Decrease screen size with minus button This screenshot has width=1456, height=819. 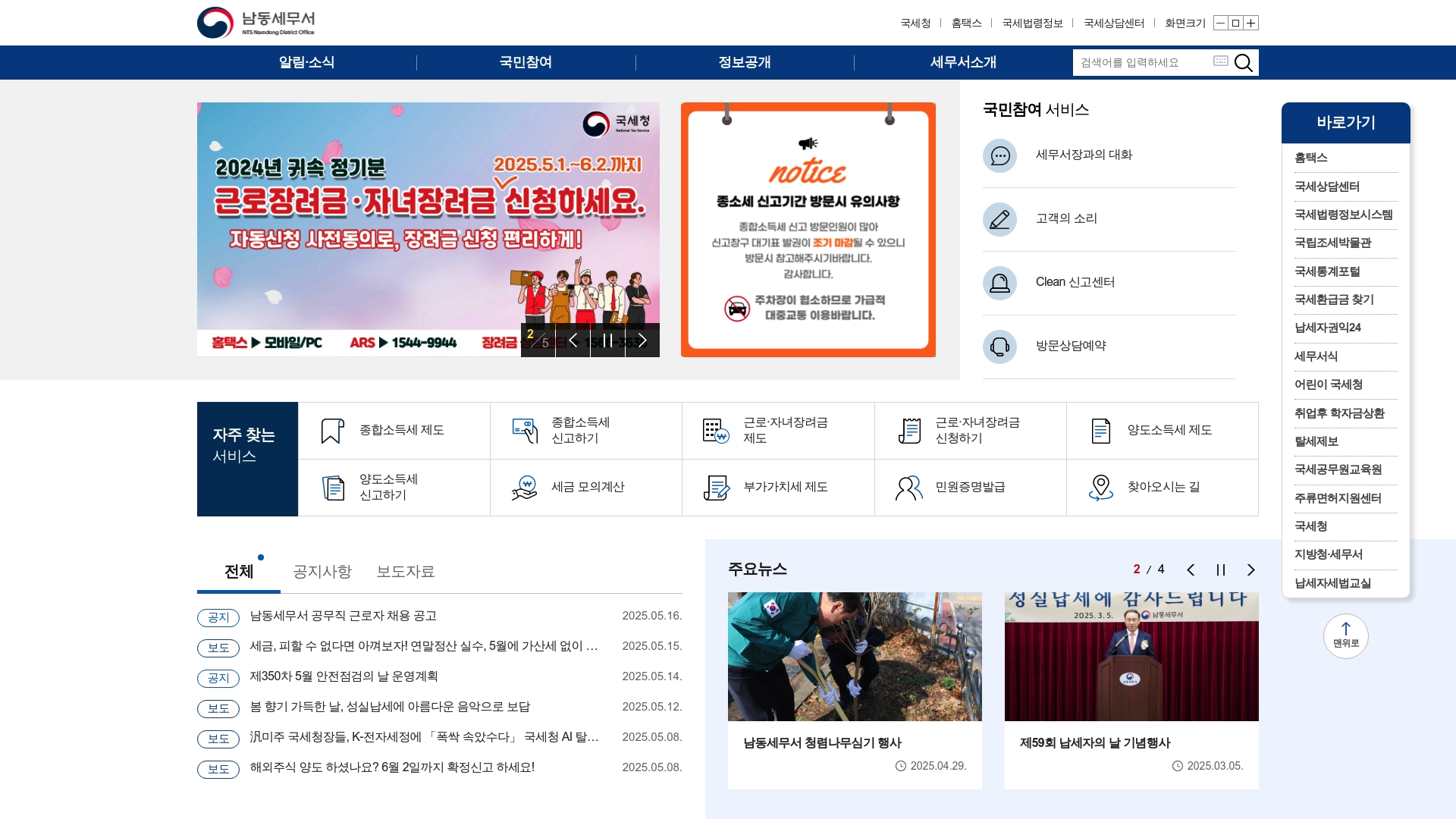pyautogui.click(x=1220, y=23)
